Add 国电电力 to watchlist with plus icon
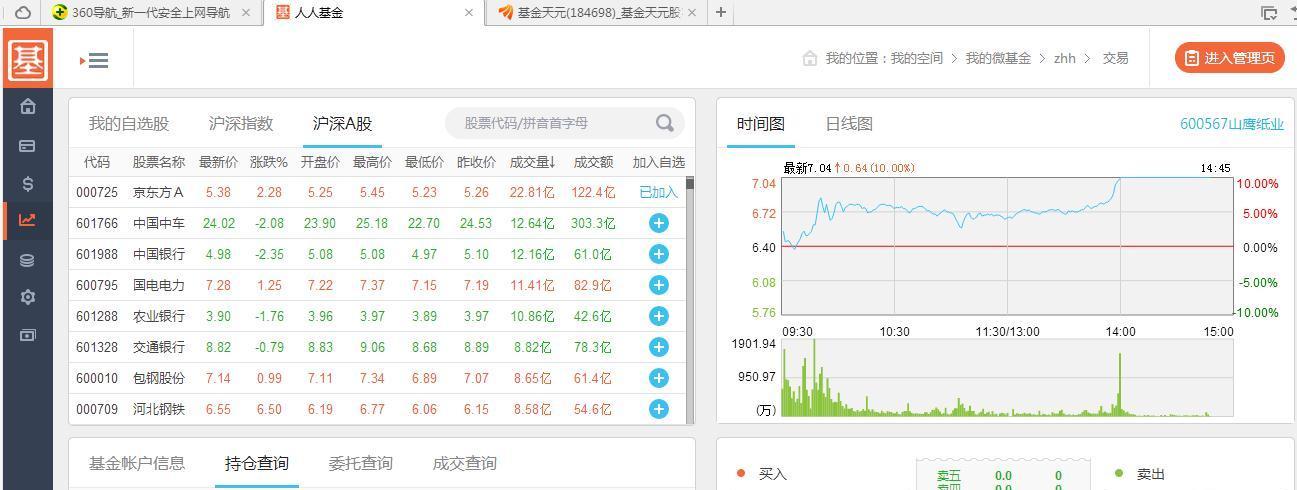1297x490 pixels. [x=658, y=285]
